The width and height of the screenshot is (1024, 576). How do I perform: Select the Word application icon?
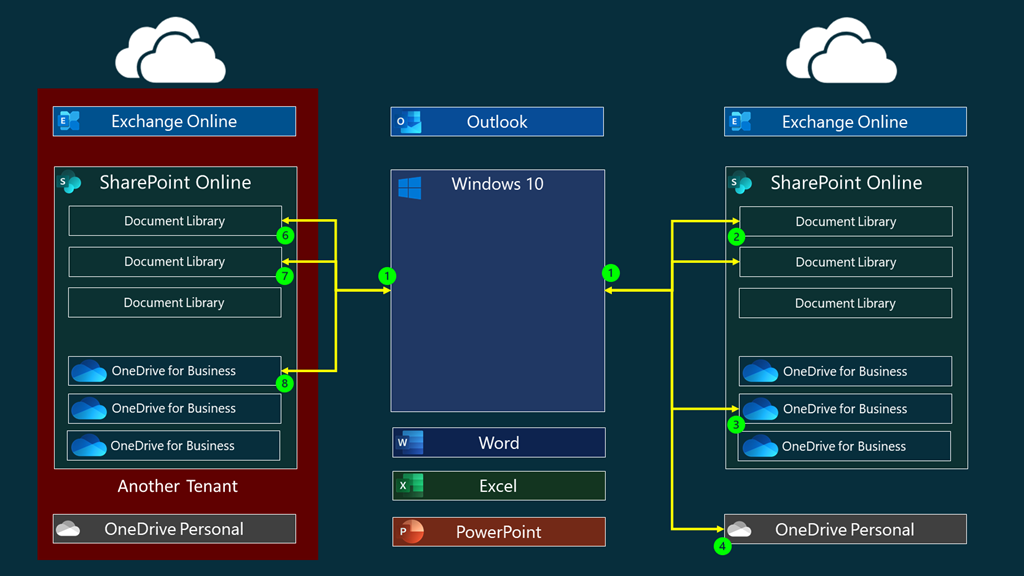(x=409, y=443)
